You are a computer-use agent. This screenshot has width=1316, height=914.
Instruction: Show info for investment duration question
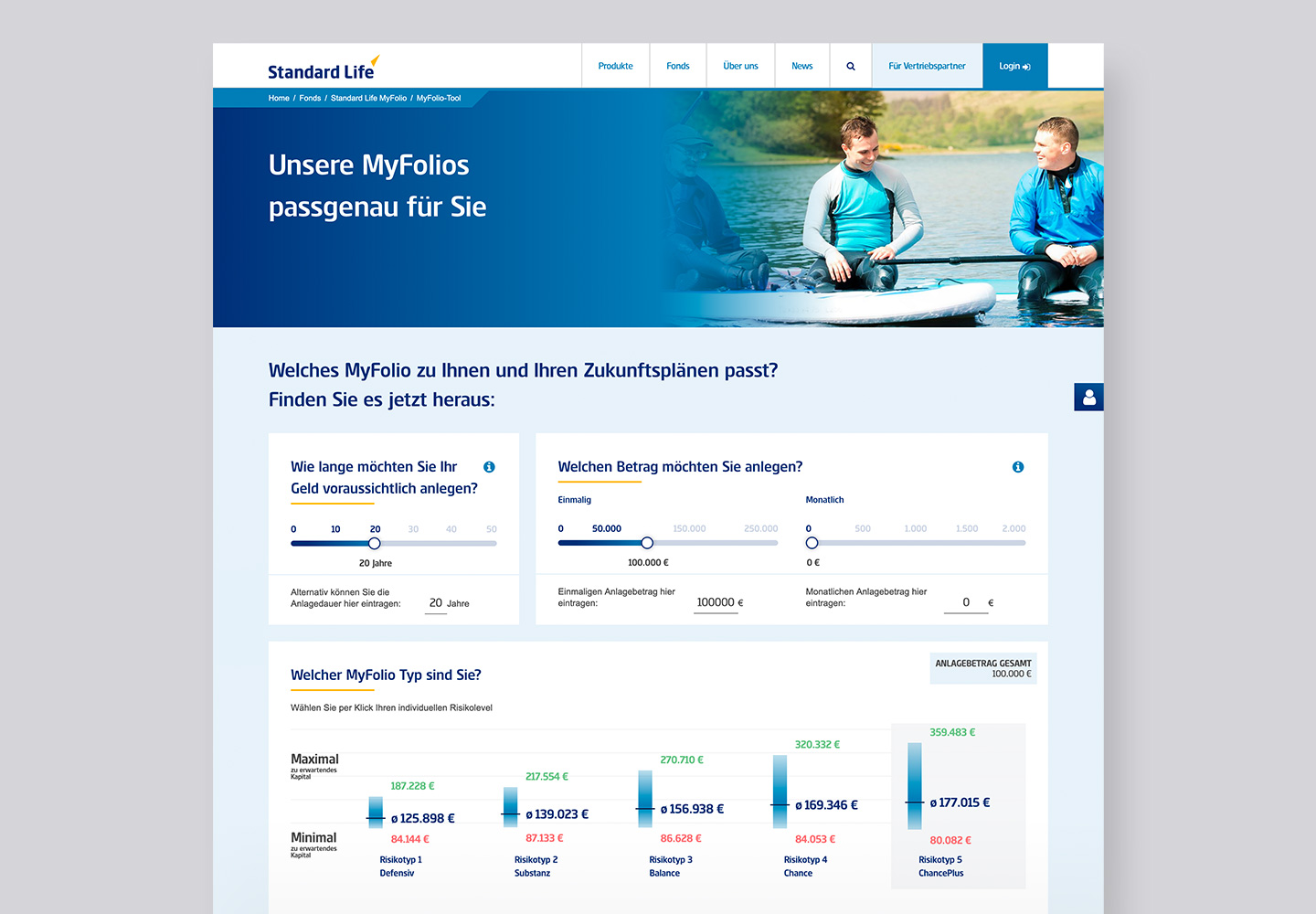[x=489, y=467]
